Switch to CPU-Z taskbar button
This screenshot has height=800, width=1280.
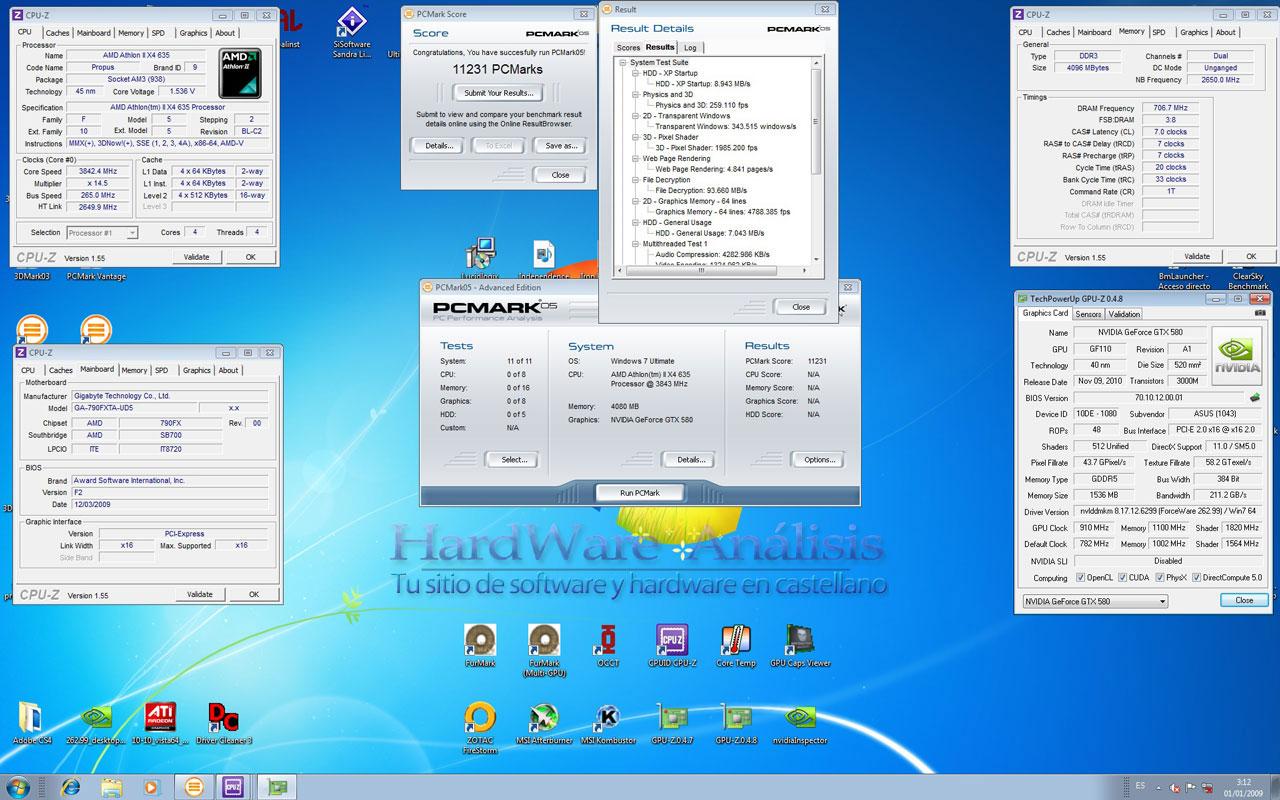click(x=235, y=786)
